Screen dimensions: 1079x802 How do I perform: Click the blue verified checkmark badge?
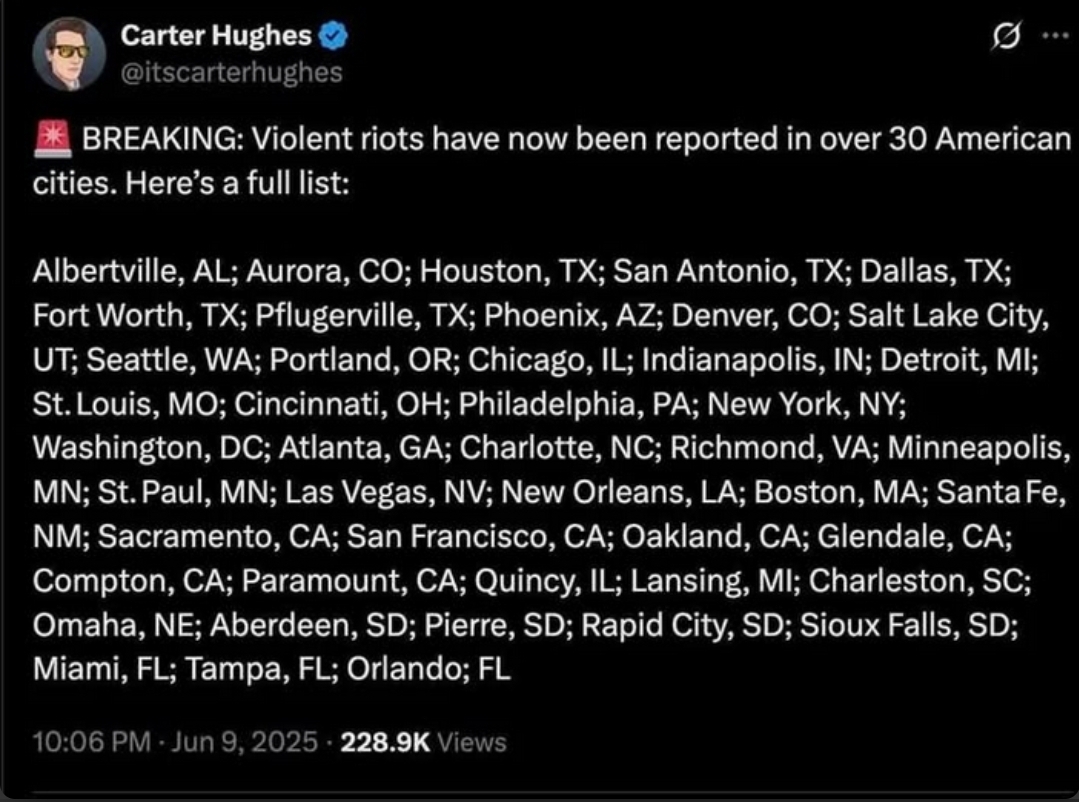click(334, 38)
